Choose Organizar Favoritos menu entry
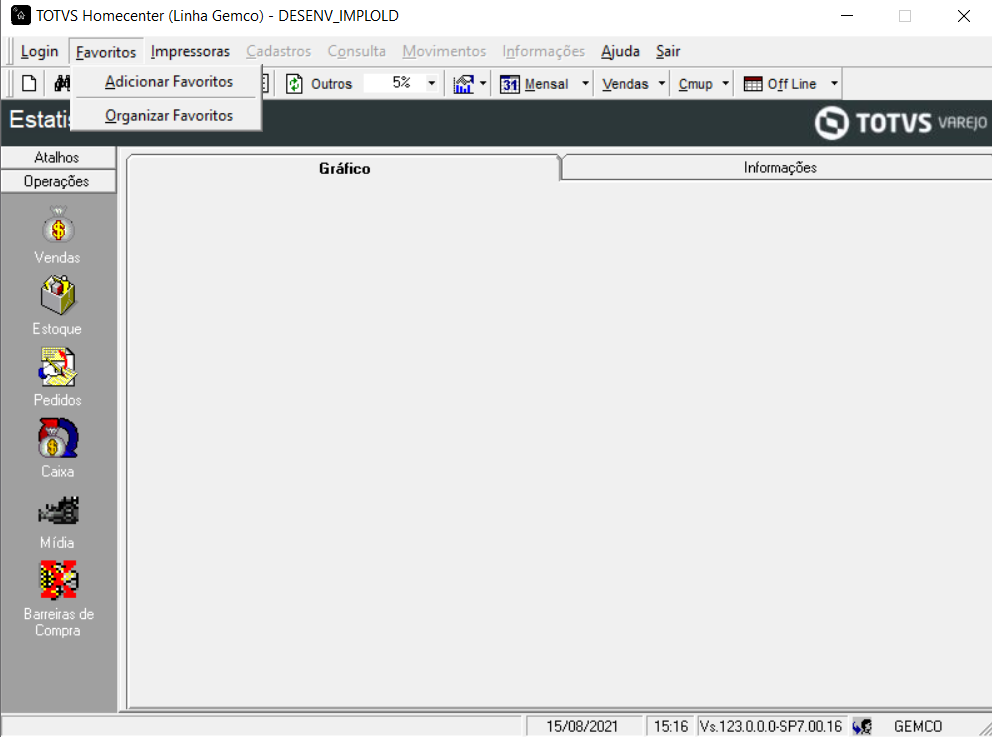 [x=167, y=116]
